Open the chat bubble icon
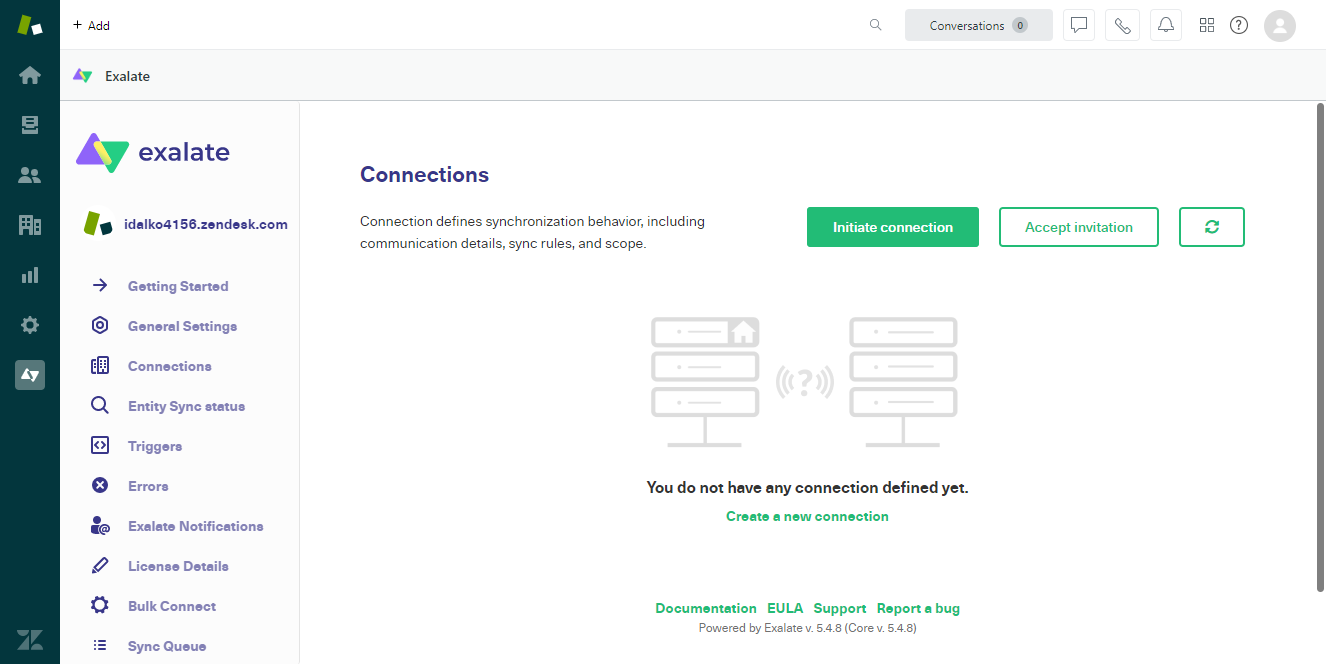 1078,25
